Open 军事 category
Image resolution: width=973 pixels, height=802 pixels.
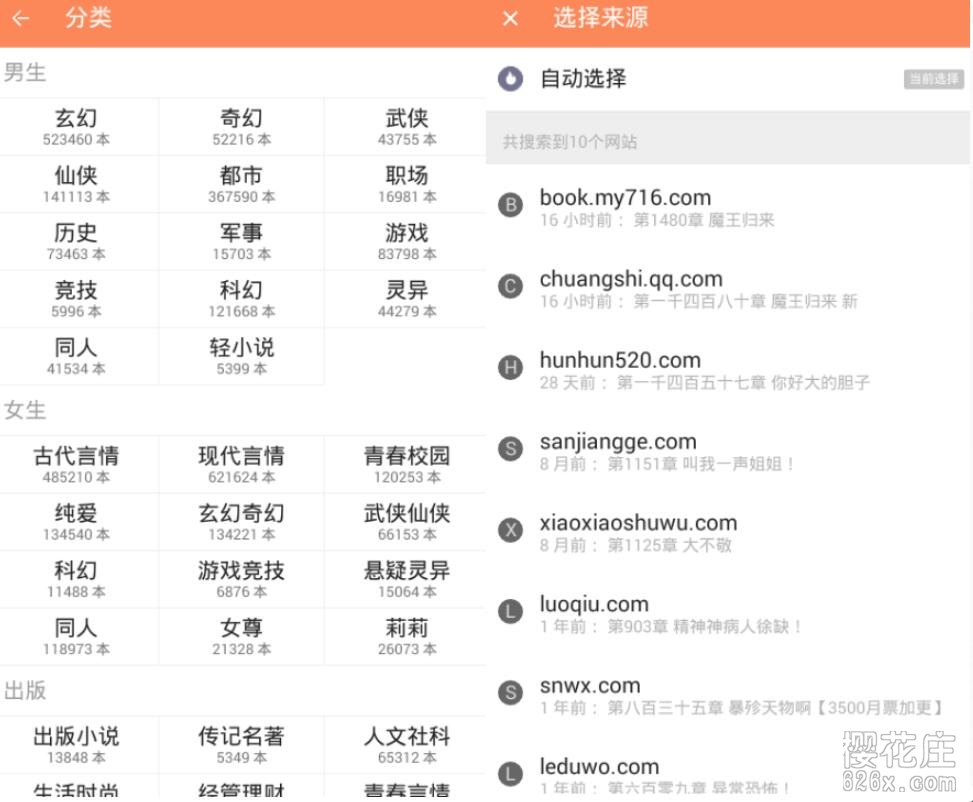(241, 241)
